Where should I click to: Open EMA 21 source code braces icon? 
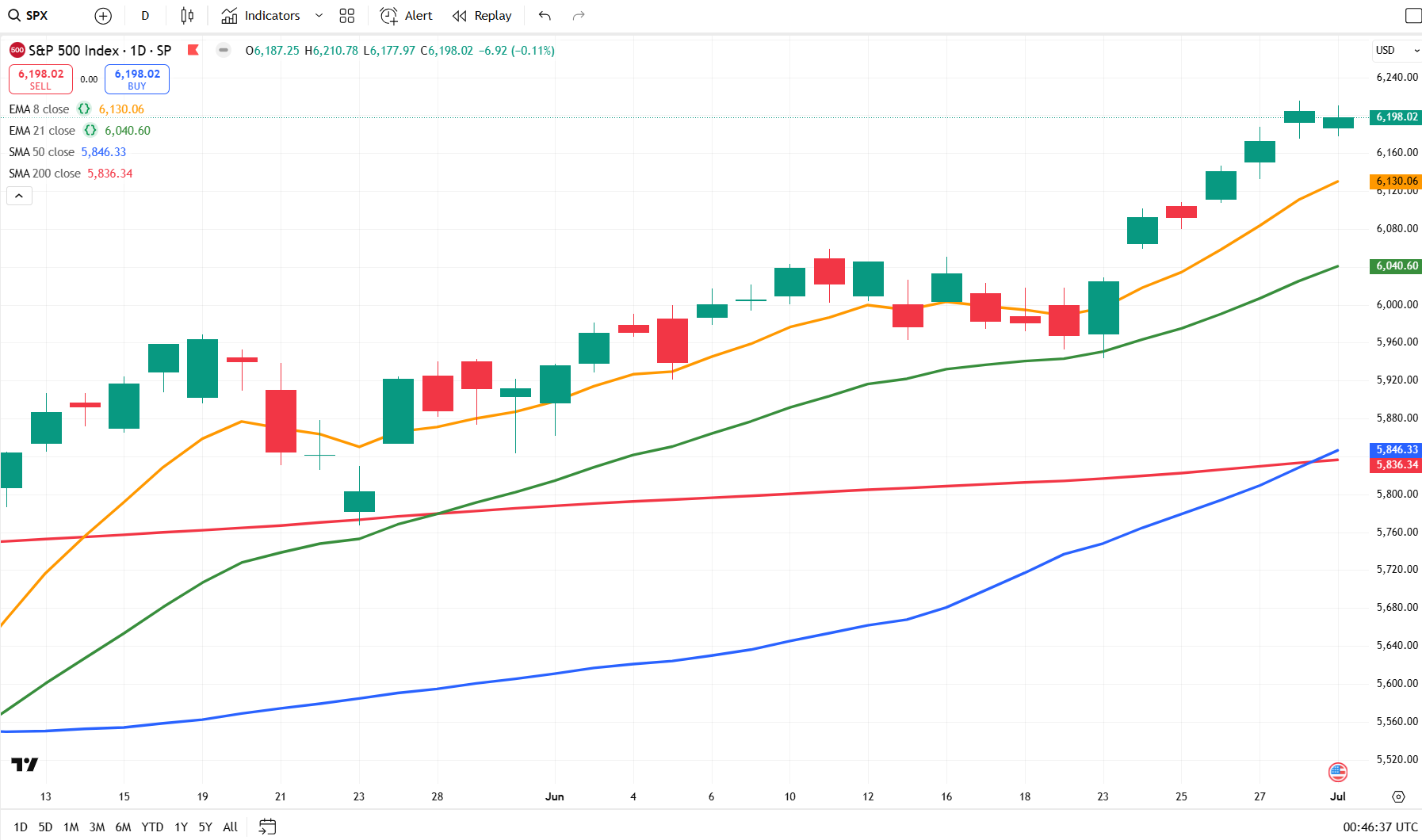(90, 131)
